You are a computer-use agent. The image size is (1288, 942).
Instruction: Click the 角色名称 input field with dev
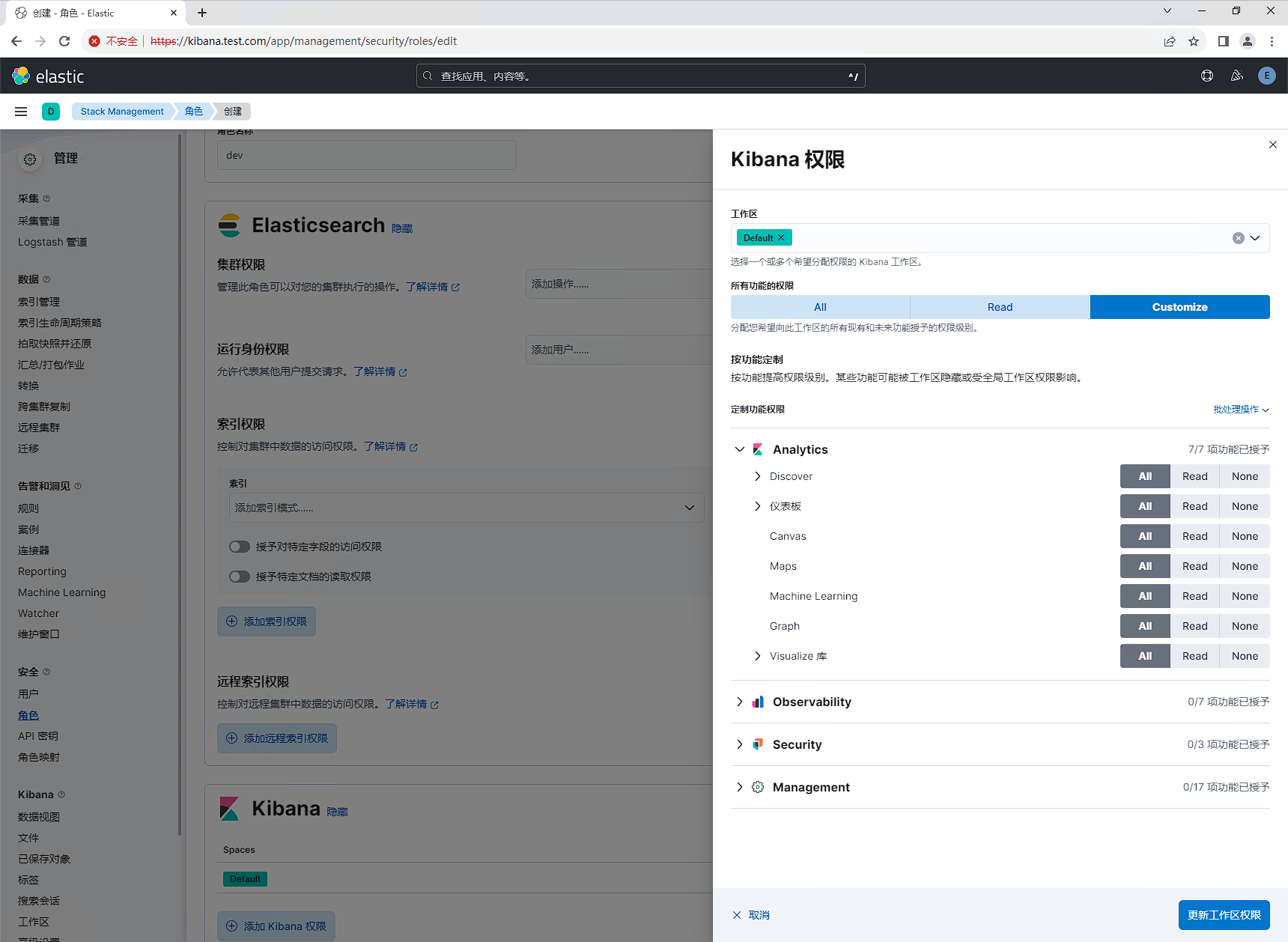pyautogui.click(x=367, y=155)
